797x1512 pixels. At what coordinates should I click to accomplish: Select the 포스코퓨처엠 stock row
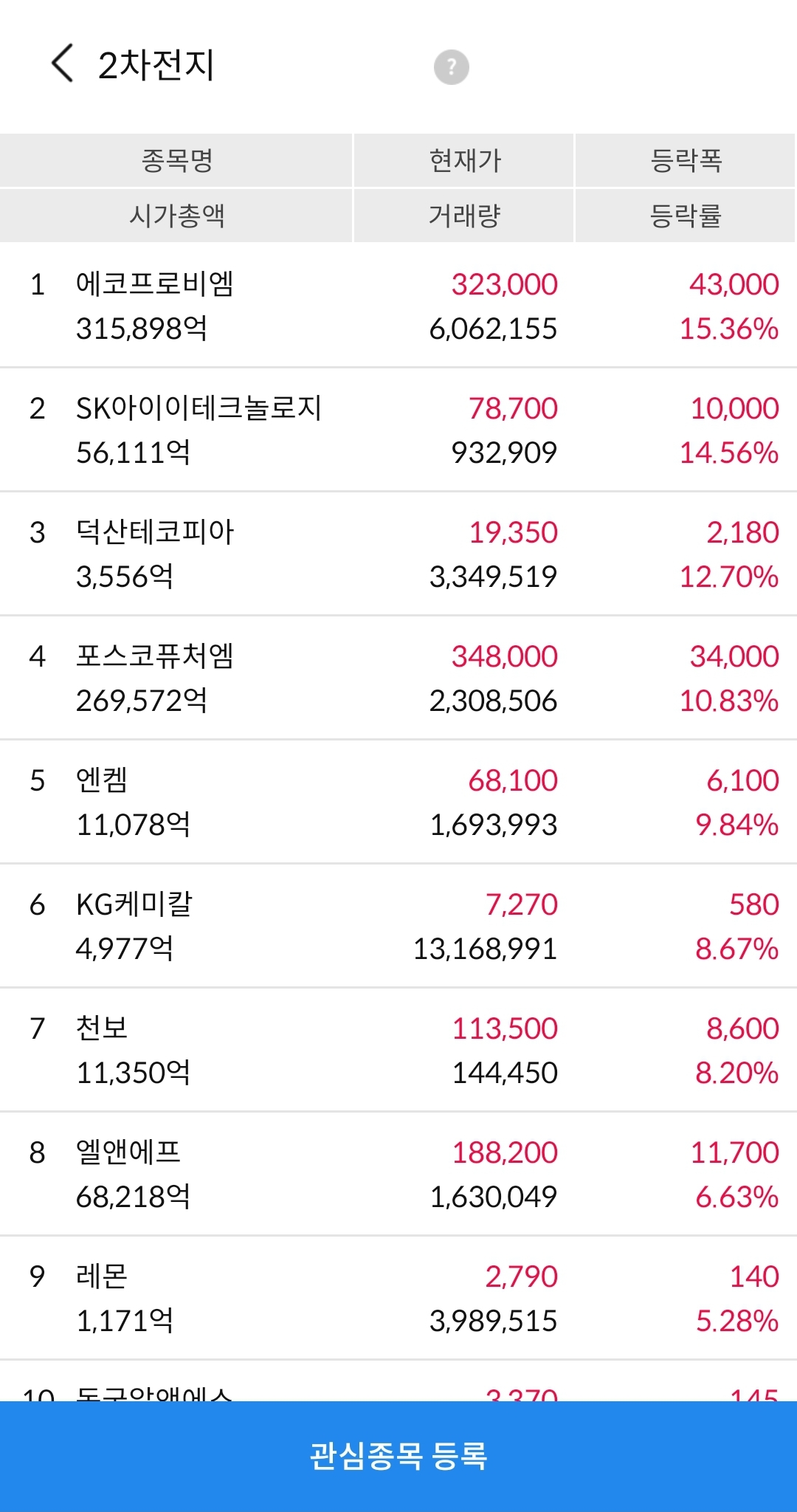398,678
